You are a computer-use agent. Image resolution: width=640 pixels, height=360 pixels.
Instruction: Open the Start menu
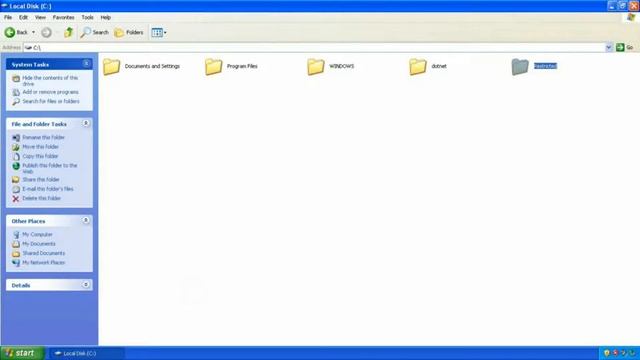pos(22,353)
